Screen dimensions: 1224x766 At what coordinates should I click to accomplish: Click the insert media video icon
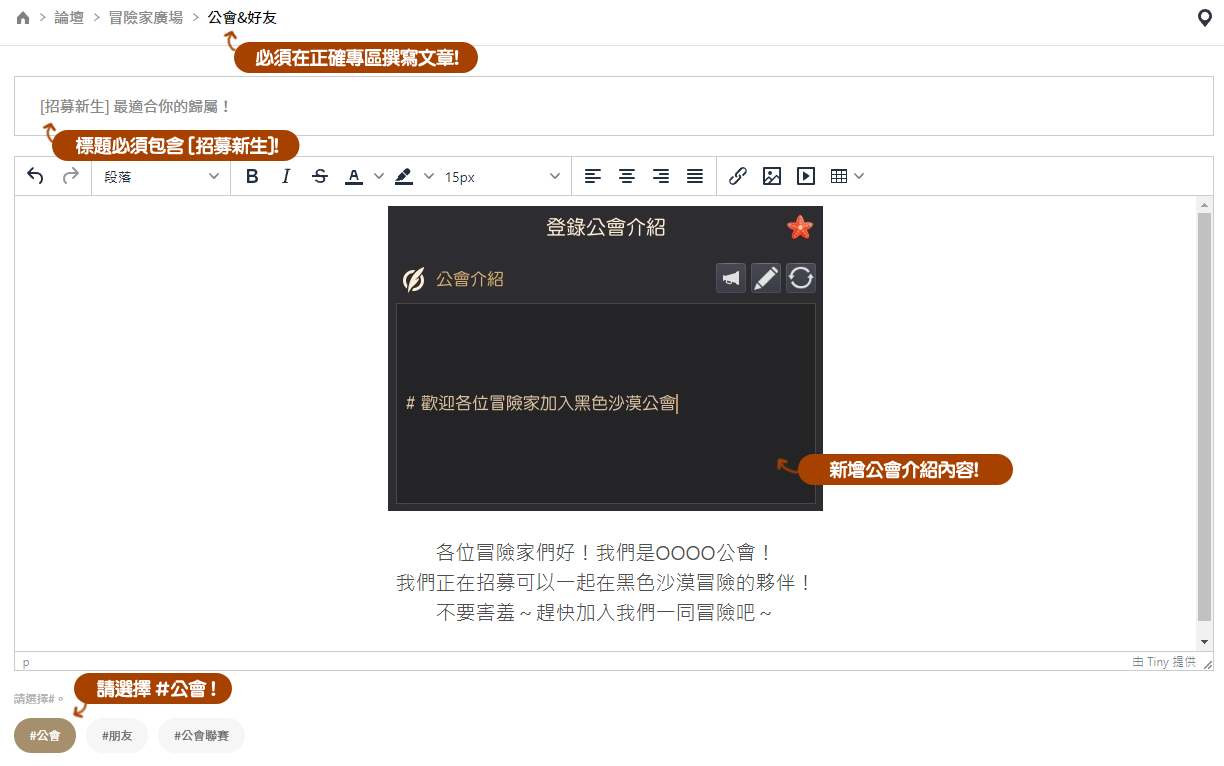click(x=805, y=176)
